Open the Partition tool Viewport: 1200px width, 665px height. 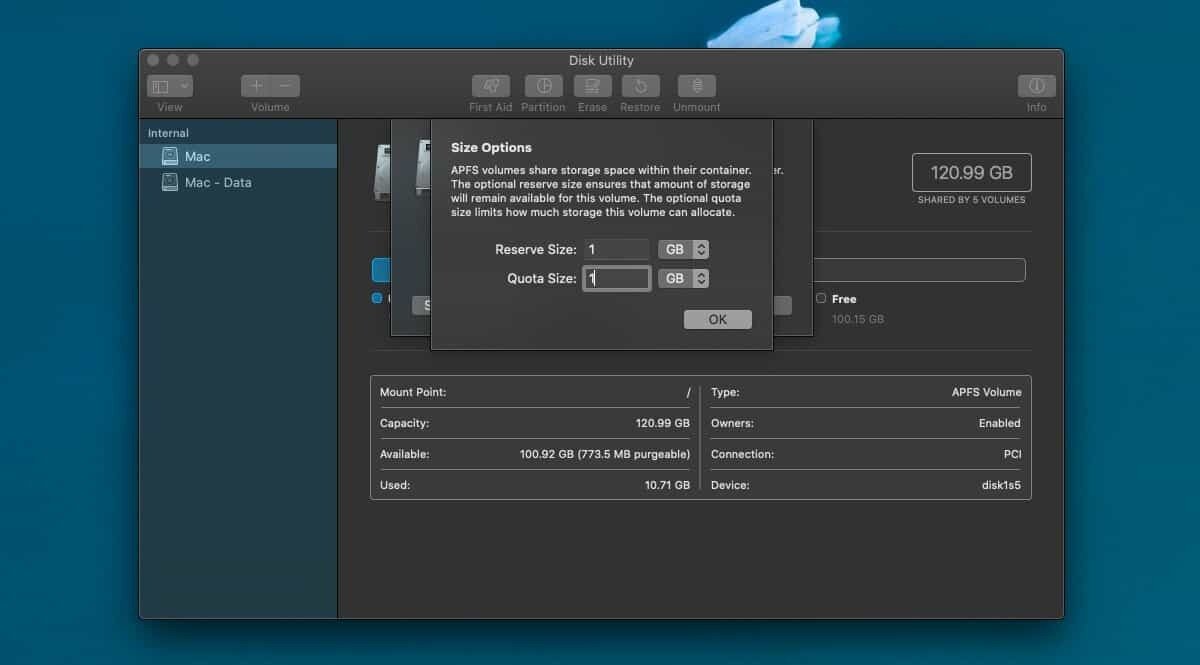(543, 87)
